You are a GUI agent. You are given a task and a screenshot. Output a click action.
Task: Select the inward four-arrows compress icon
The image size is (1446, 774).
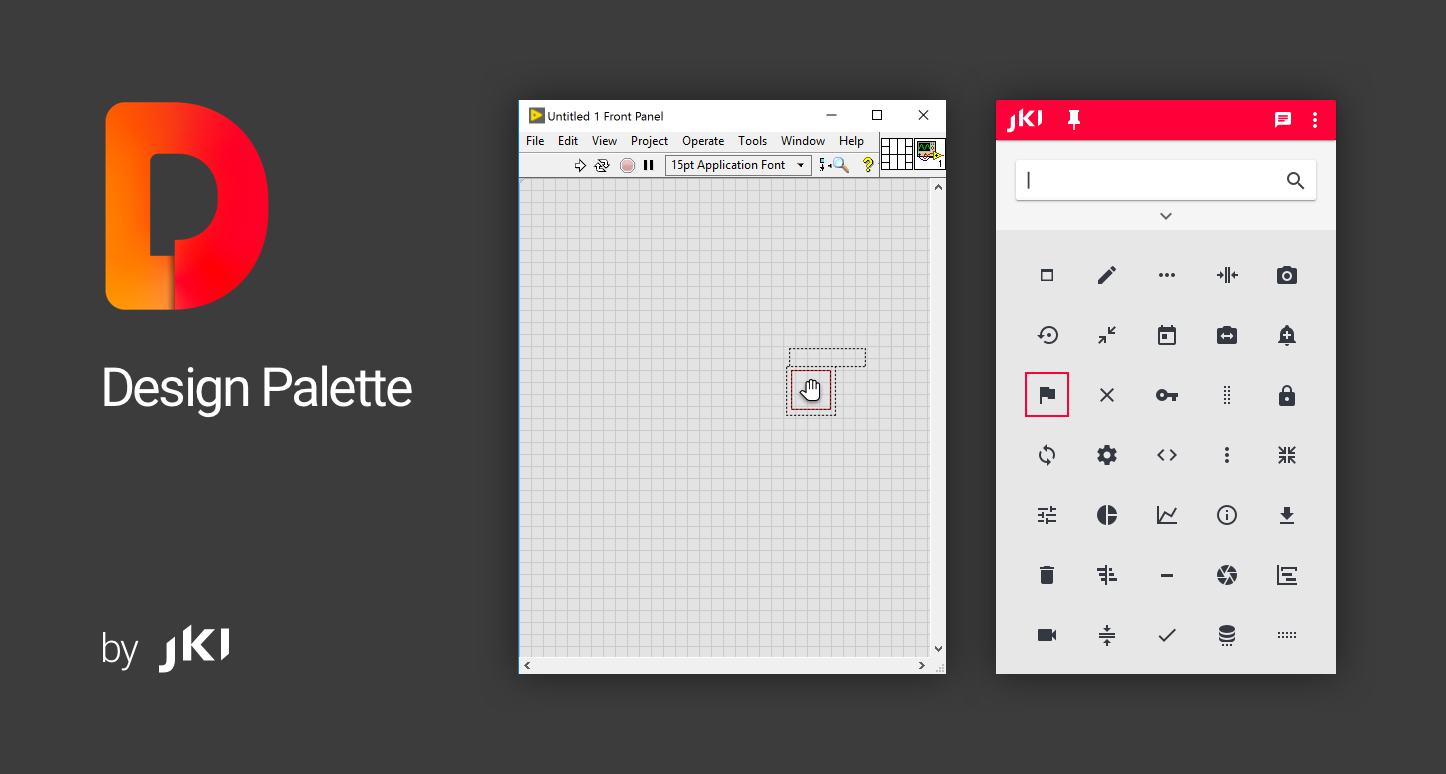pos(1287,455)
